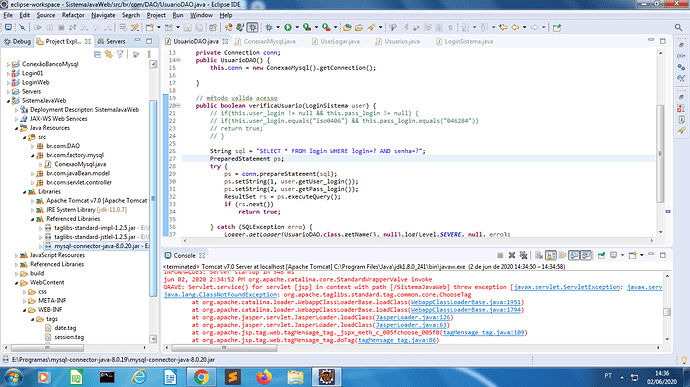690x387 pixels.
Task: Open Firefox from the Windows taskbar
Action: pyautogui.click(x=264, y=377)
